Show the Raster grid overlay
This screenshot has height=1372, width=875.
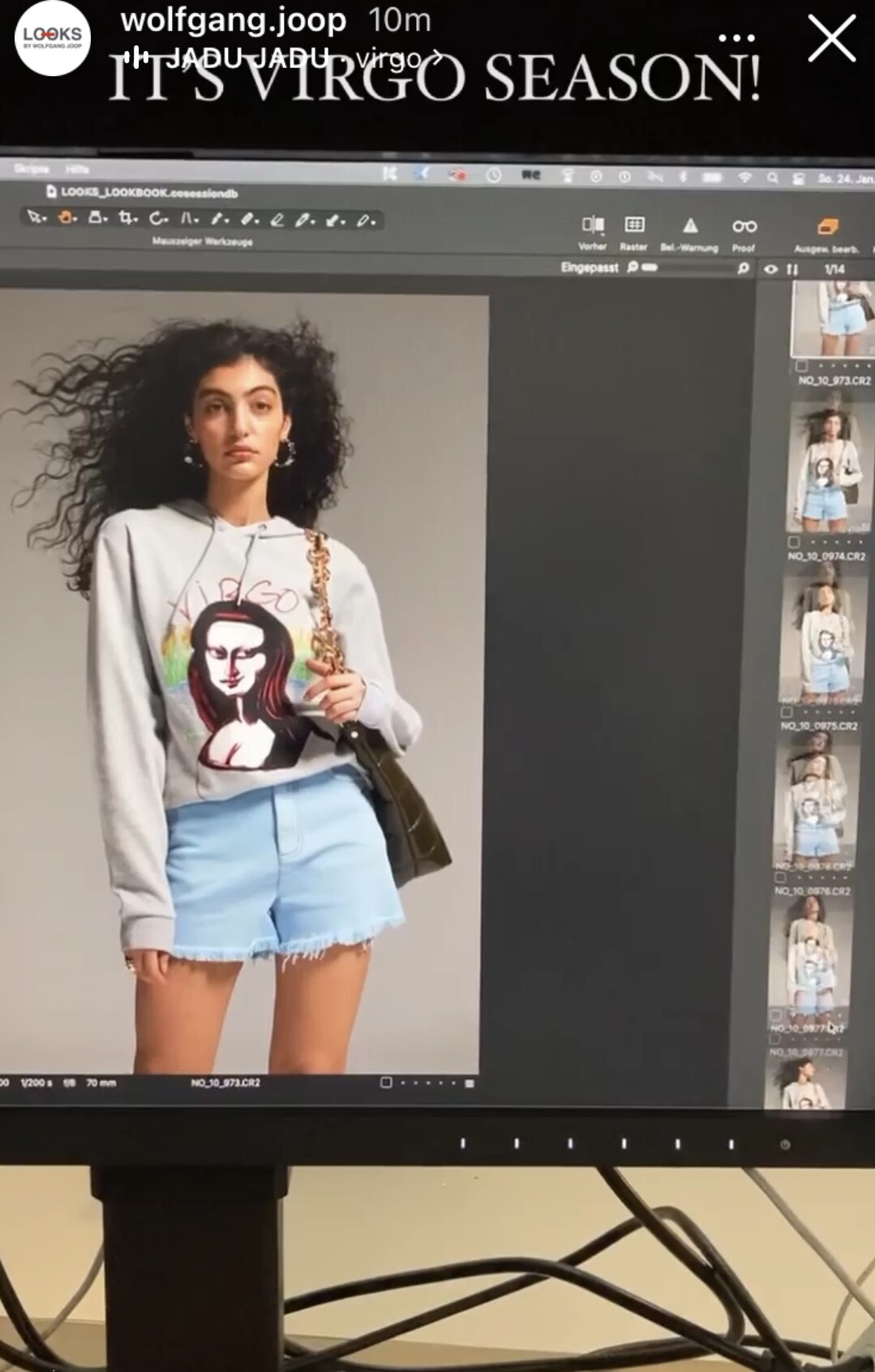[x=634, y=231]
